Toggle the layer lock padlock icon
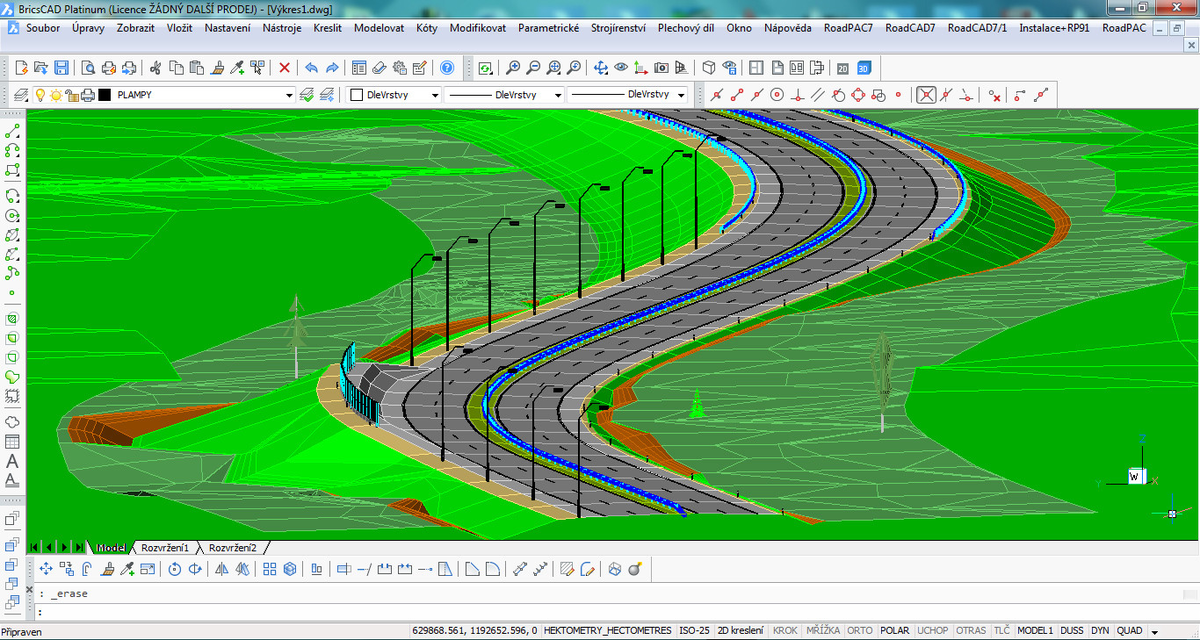Screen dimensions: 1200x640 [71, 95]
